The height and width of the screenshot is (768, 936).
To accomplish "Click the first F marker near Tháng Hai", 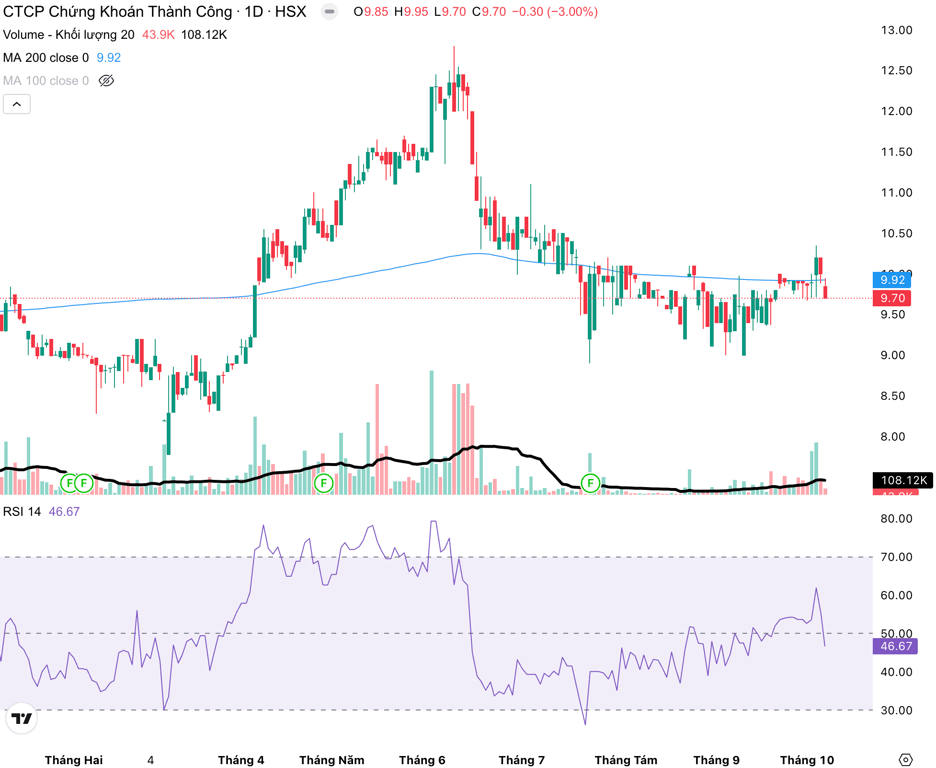I will (69, 483).
